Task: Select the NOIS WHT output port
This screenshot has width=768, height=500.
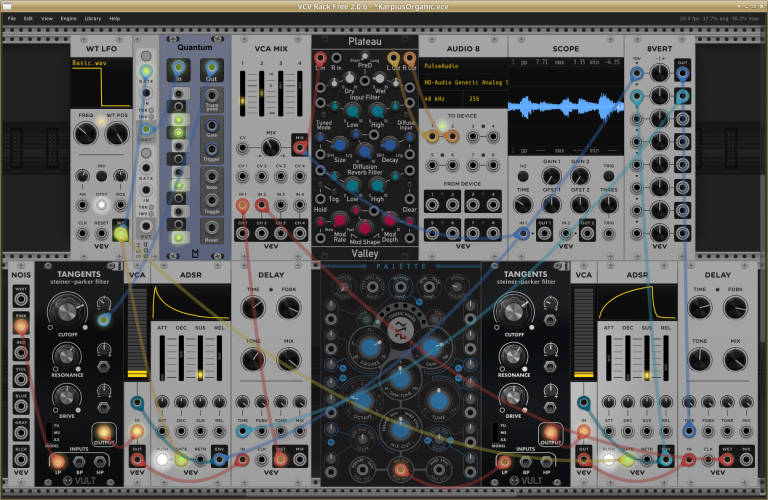Action: 21,299
